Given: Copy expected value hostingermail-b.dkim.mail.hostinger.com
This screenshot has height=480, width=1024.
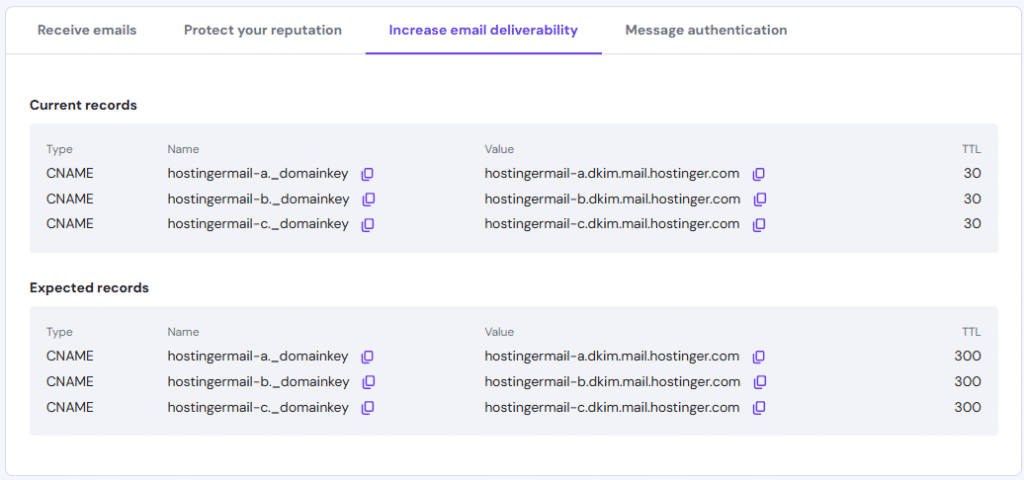Looking at the screenshot, I should click(760, 382).
